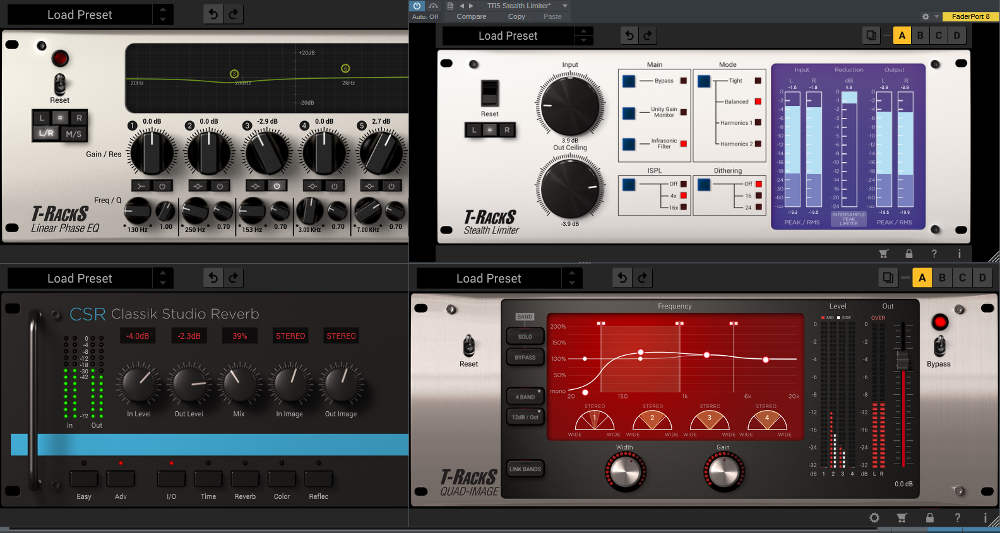This screenshot has width=1000, height=533.
Task: Open Load Preset dropdown on Quad-Image
Action: [x=489, y=278]
